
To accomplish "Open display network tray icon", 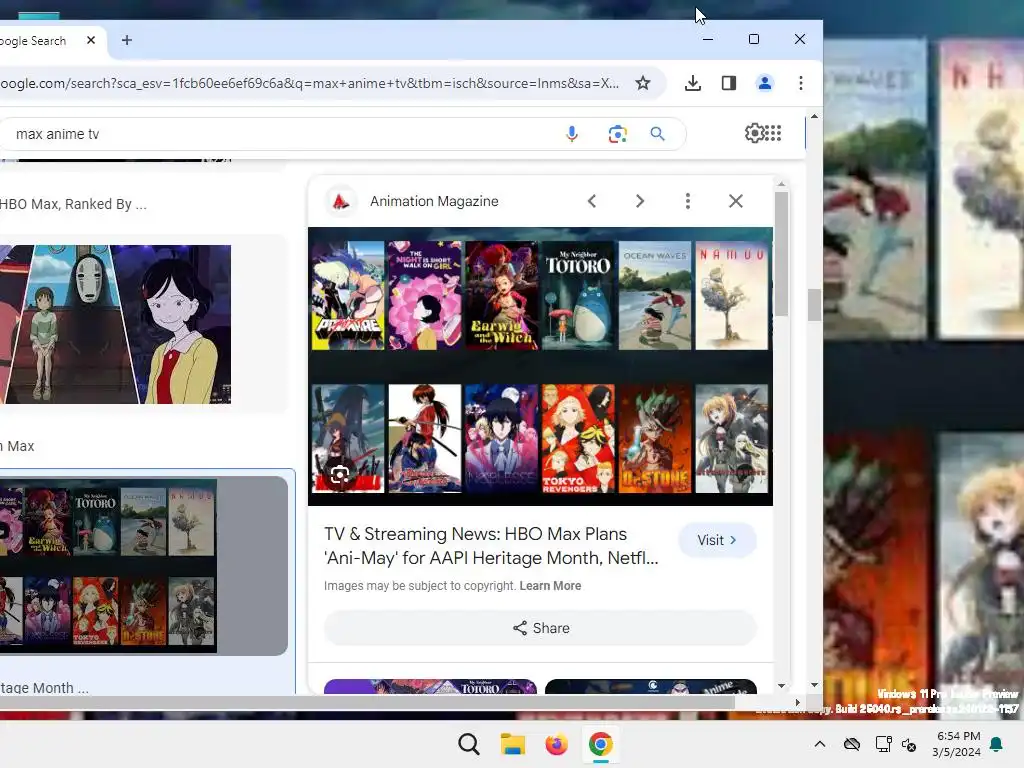I will (x=884, y=744).
